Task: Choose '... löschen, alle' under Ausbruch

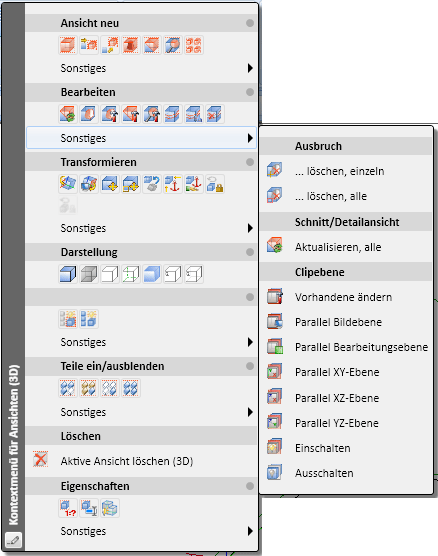Action: (346, 196)
